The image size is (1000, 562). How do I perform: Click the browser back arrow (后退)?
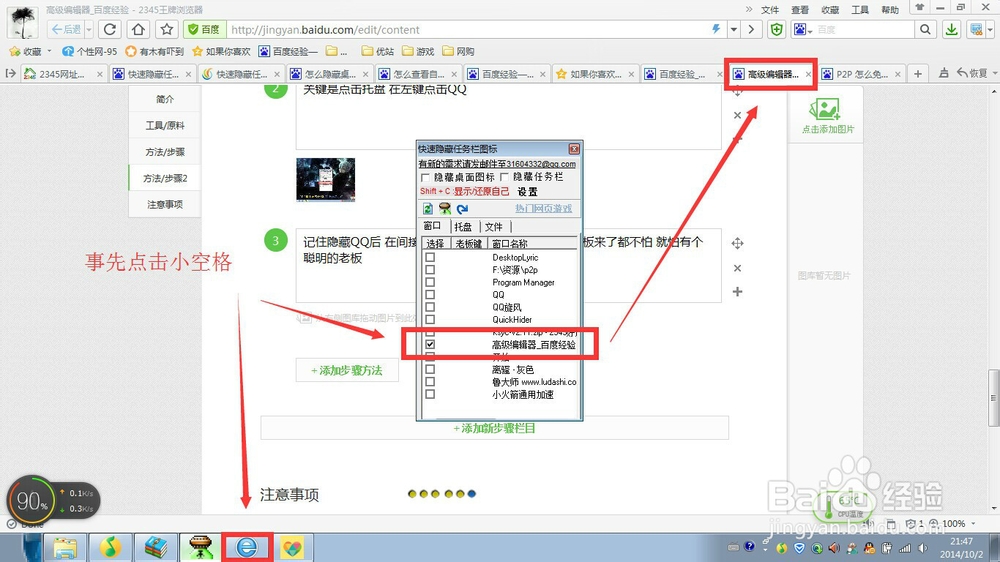[66, 29]
